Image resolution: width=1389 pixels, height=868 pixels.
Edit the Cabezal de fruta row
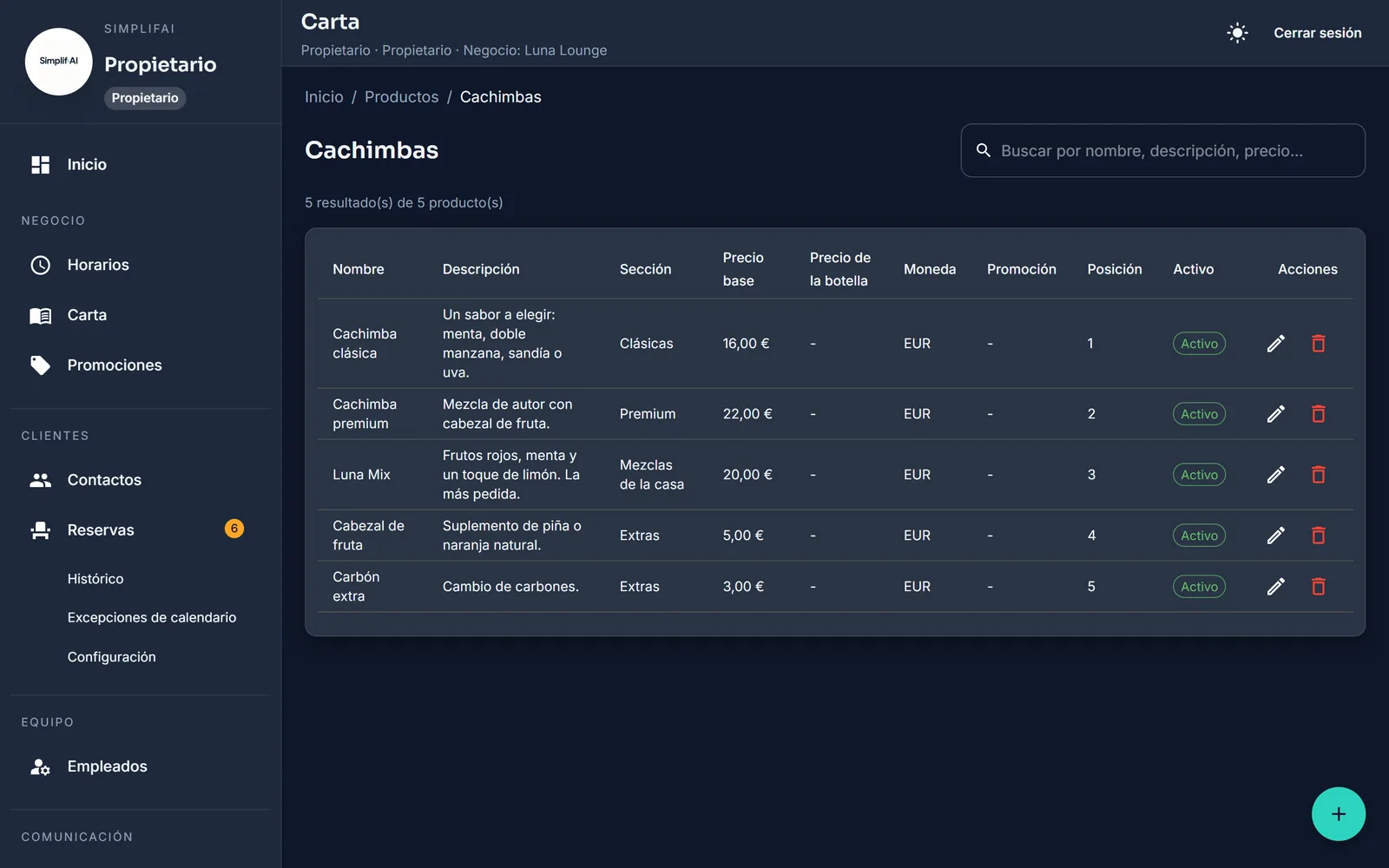coord(1275,536)
